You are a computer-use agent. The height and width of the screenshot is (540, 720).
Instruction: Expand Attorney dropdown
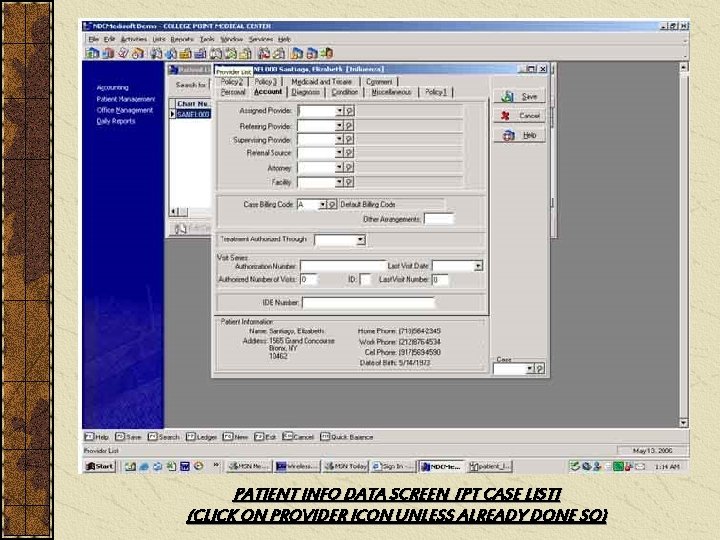point(340,168)
